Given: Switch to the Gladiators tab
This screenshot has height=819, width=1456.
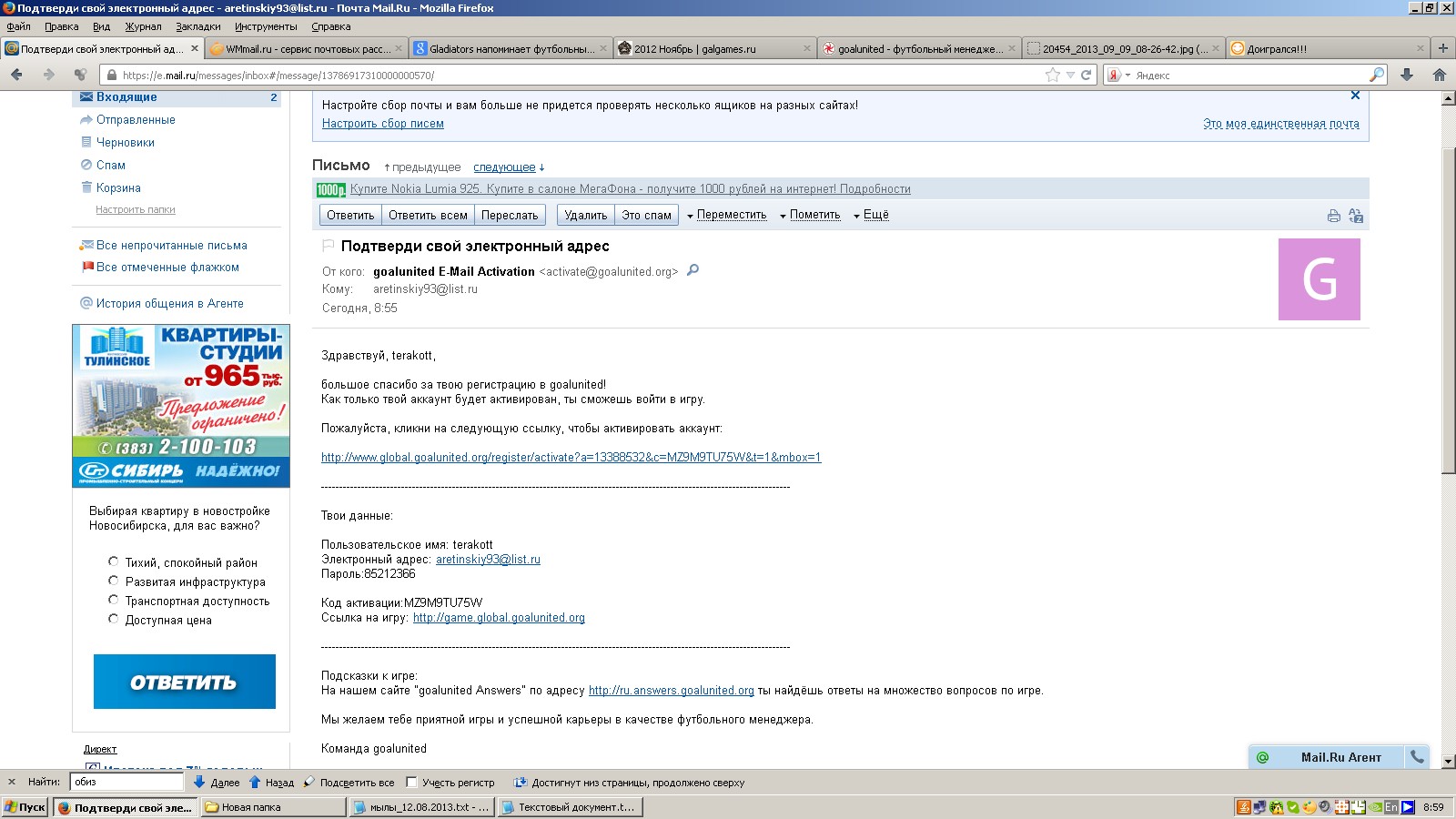Looking at the screenshot, I should [510, 48].
